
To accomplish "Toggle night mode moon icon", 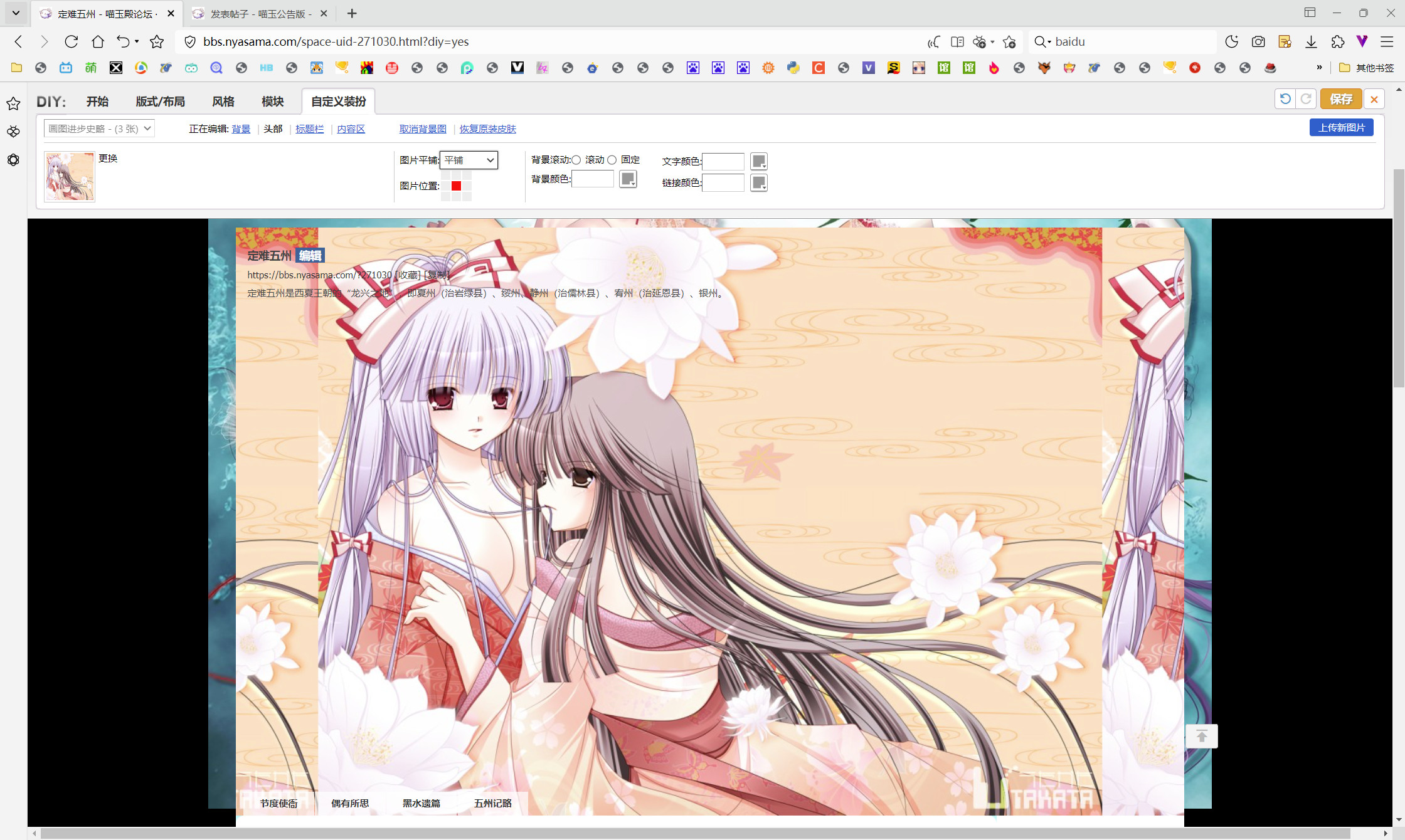I will (1231, 41).
